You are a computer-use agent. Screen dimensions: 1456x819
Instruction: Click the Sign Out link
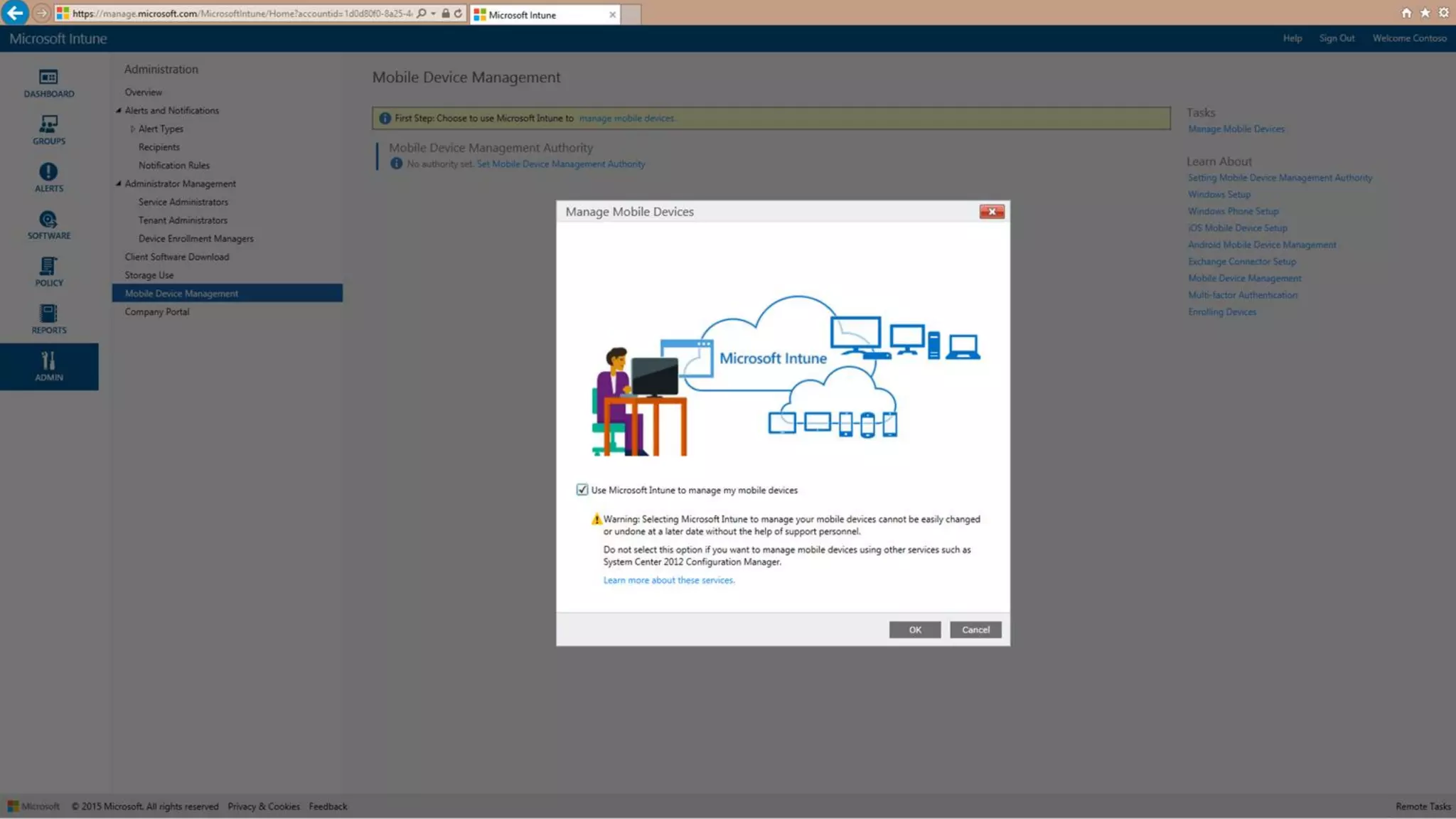point(1337,38)
